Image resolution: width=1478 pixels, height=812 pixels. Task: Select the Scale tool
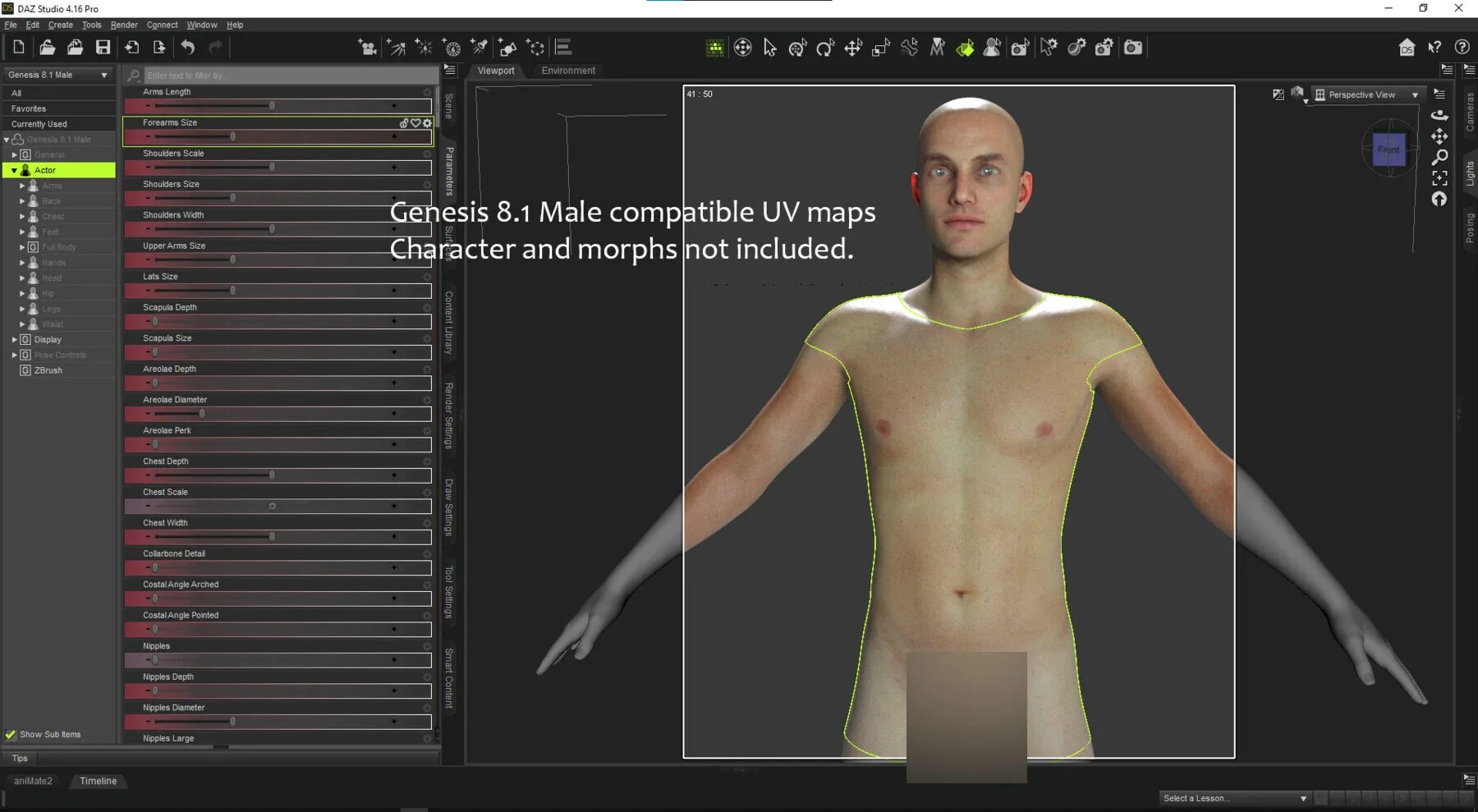tap(881, 48)
